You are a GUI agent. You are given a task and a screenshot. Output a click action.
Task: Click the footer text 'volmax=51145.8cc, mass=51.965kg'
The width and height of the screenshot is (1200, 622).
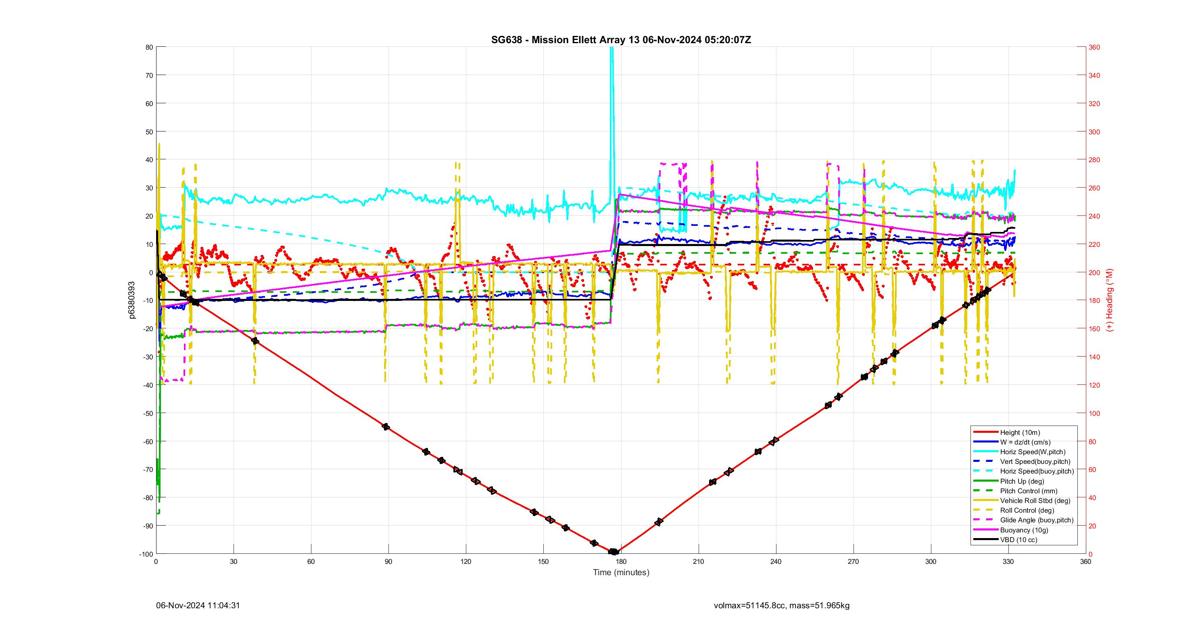tap(781, 605)
